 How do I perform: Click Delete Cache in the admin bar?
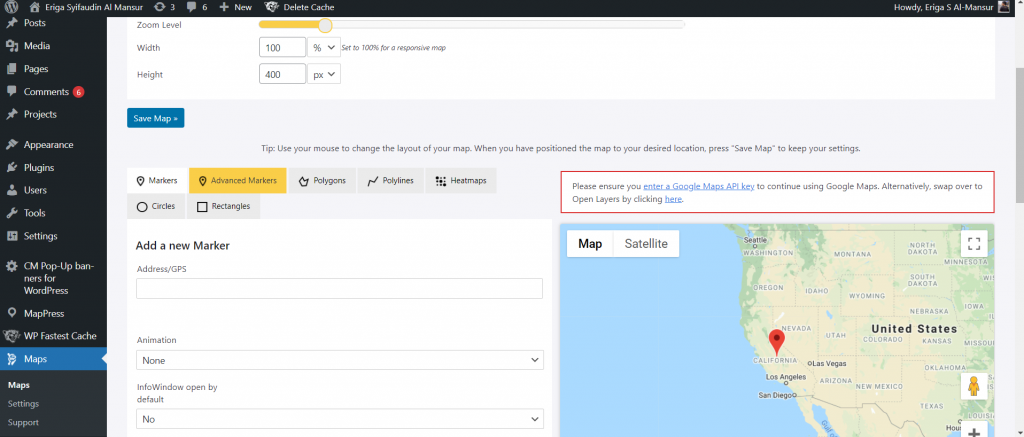(301, 7)
